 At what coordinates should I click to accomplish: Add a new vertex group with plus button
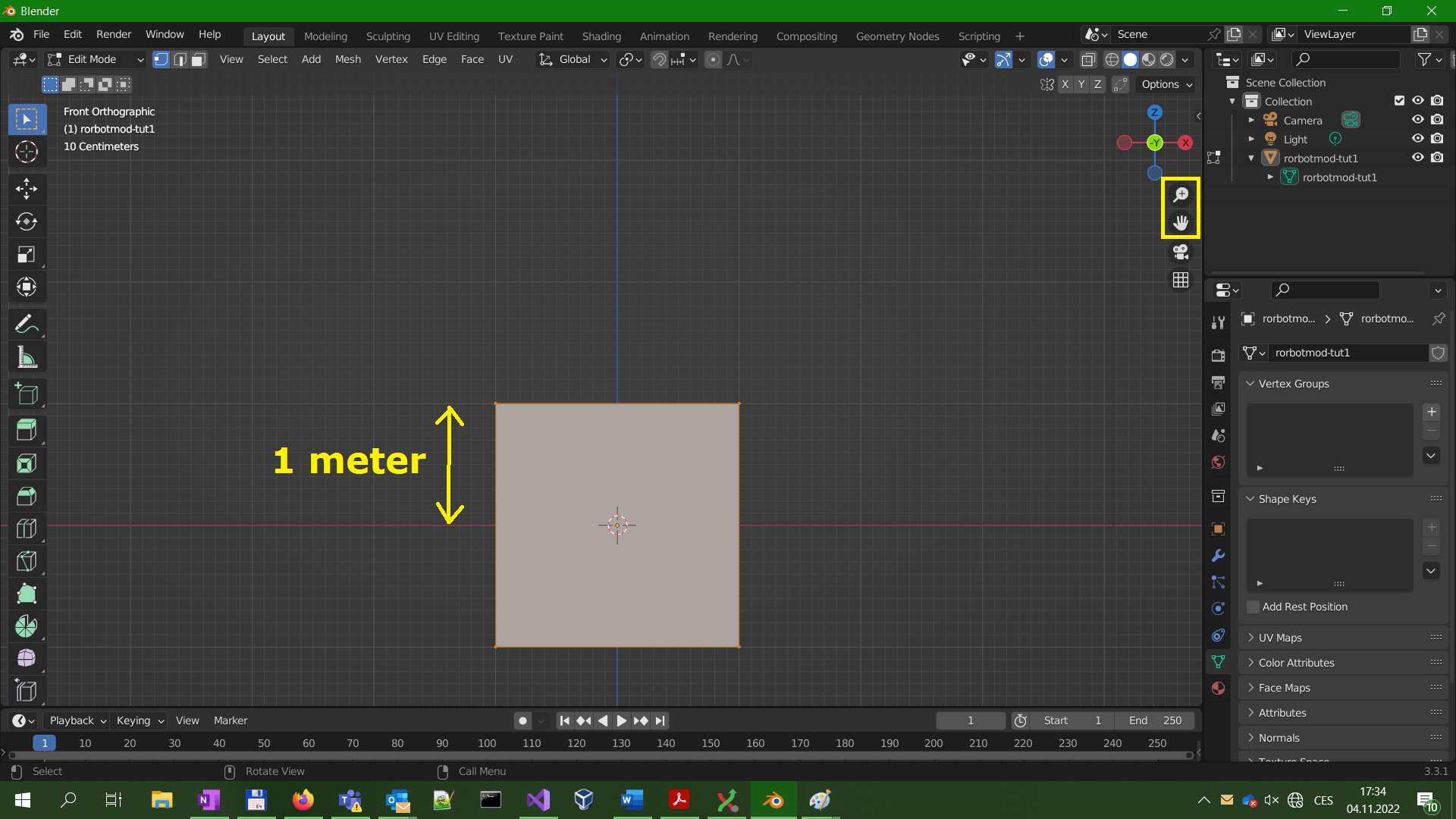[x=1431, y=412]
